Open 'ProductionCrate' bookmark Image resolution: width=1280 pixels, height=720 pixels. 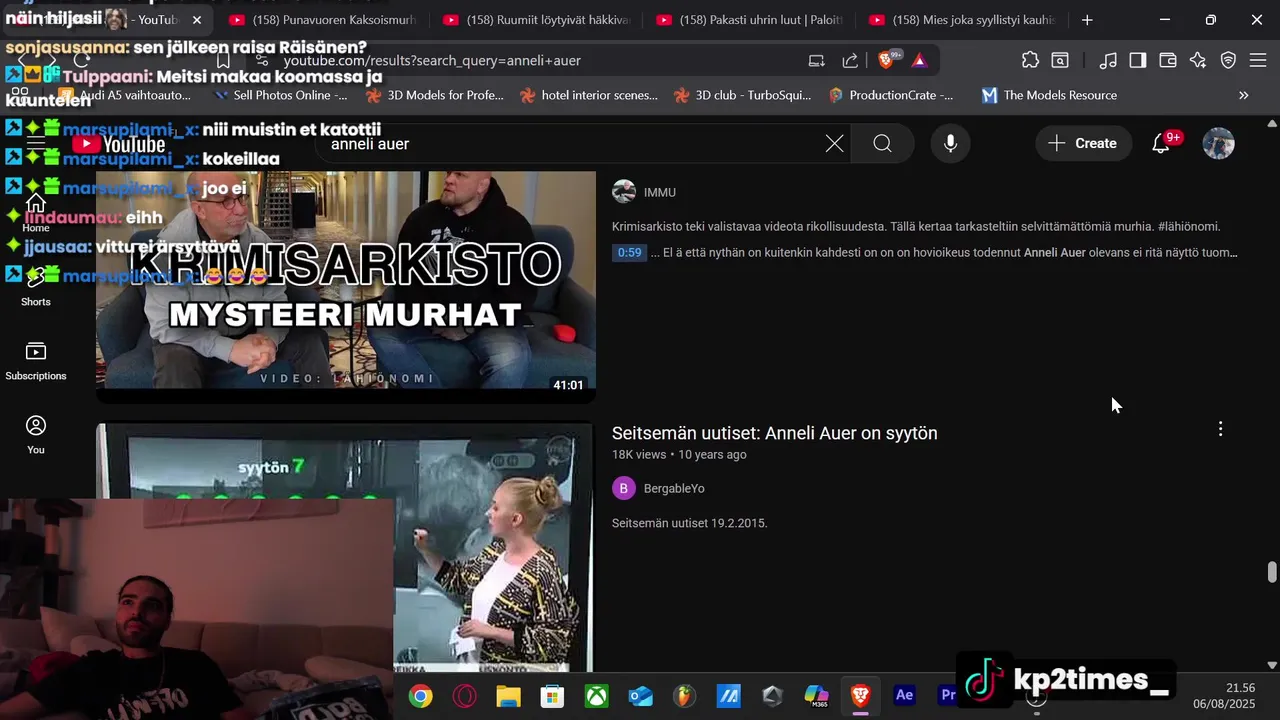(x=891, y=95)
